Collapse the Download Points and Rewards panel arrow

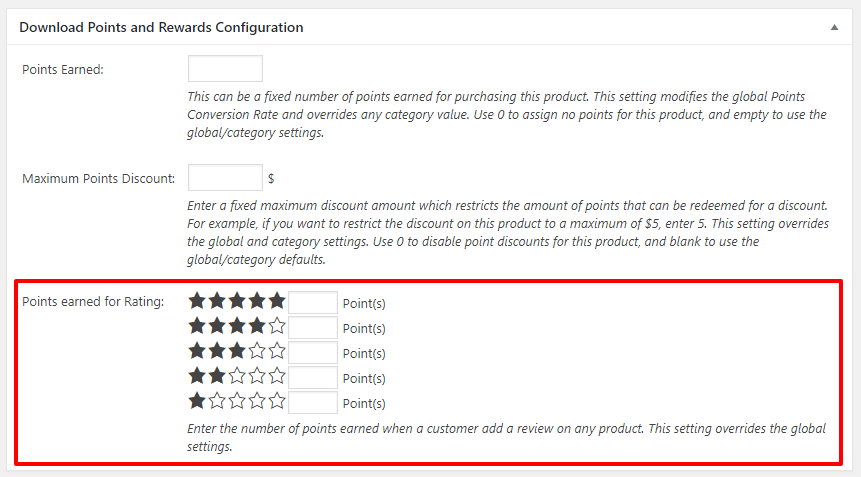[834, 28]
